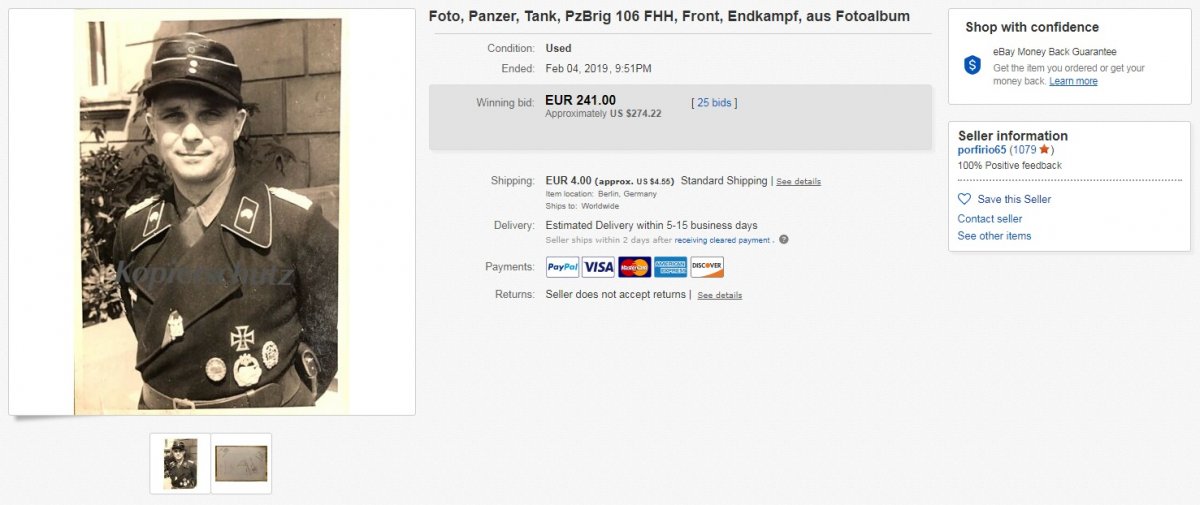The height and width of the screenshot is (505, 1200).
Task: Open shipping See details link
Action: click(x=798, y=182)
